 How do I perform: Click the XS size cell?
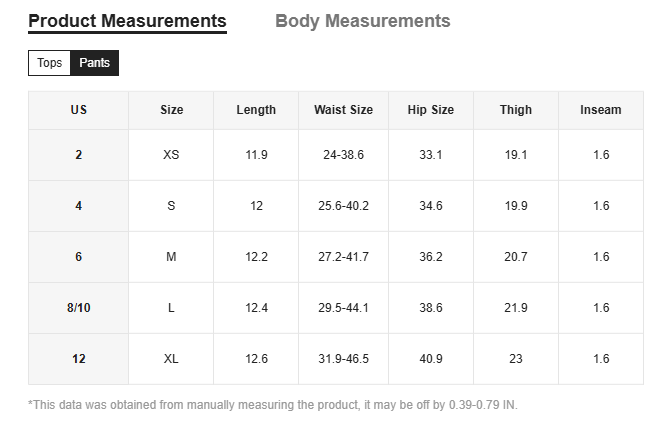(x=171, y=155)
